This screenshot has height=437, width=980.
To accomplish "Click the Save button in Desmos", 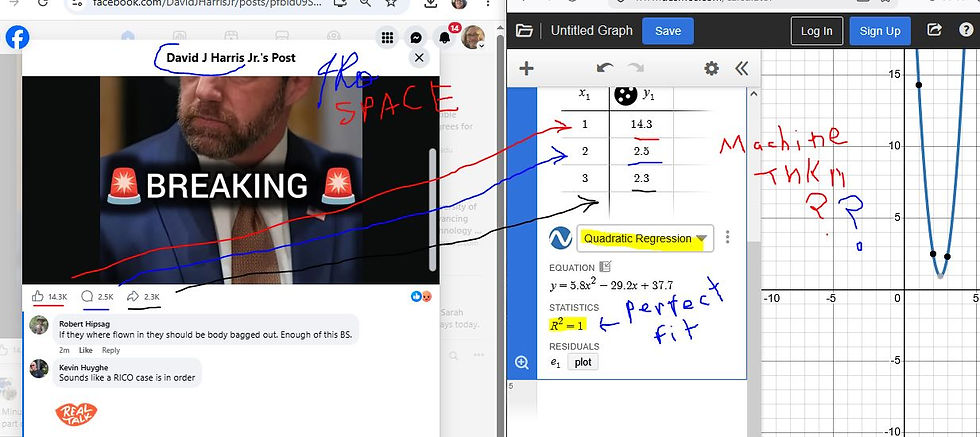I will (668, 31).
